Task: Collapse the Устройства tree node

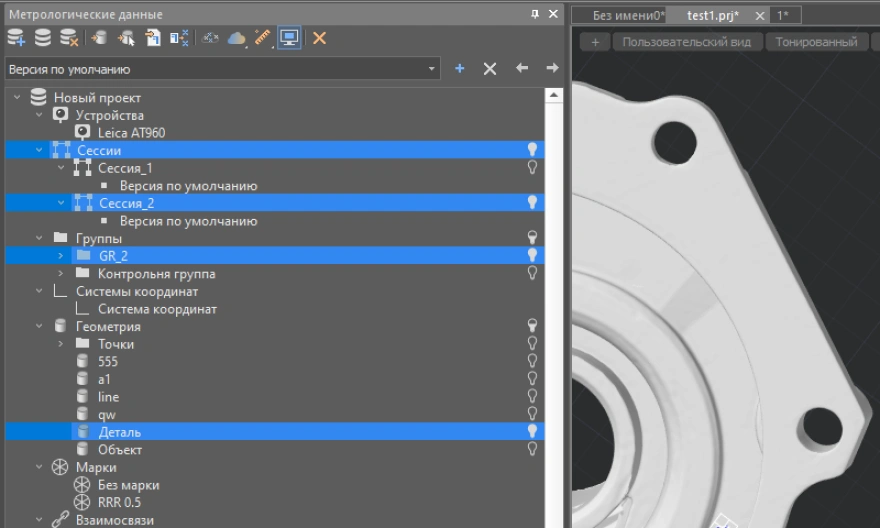Action: coord(39,115)
